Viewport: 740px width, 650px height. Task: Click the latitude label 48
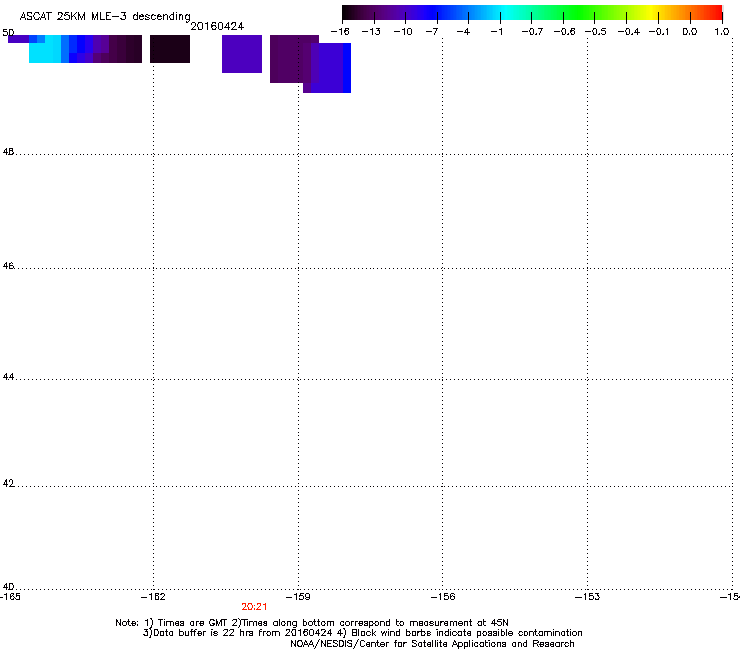[x=8, y=152]
